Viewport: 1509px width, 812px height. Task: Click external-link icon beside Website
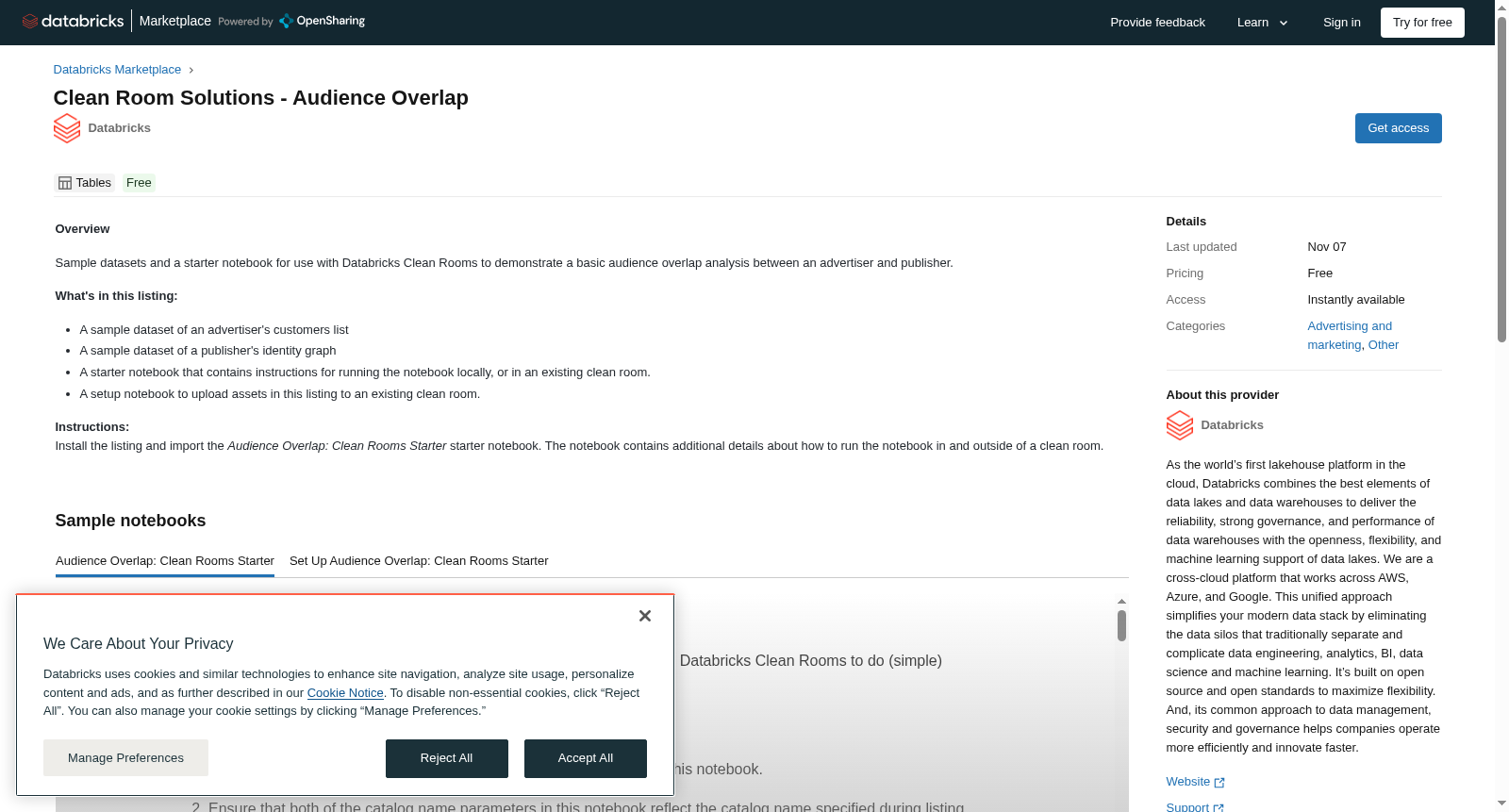[1219, 783]
